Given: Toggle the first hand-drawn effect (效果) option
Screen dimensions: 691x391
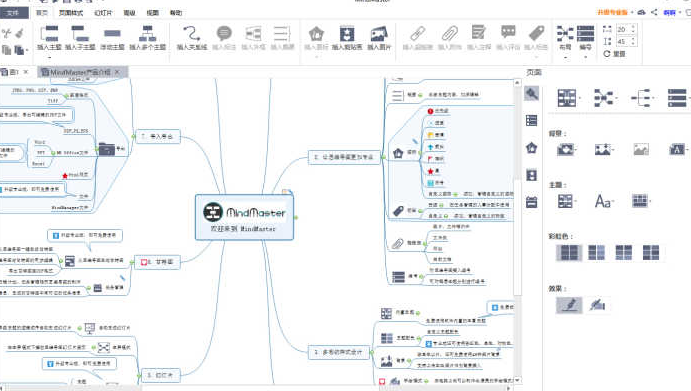Looking at the screenshot, I should pos(569,305).
